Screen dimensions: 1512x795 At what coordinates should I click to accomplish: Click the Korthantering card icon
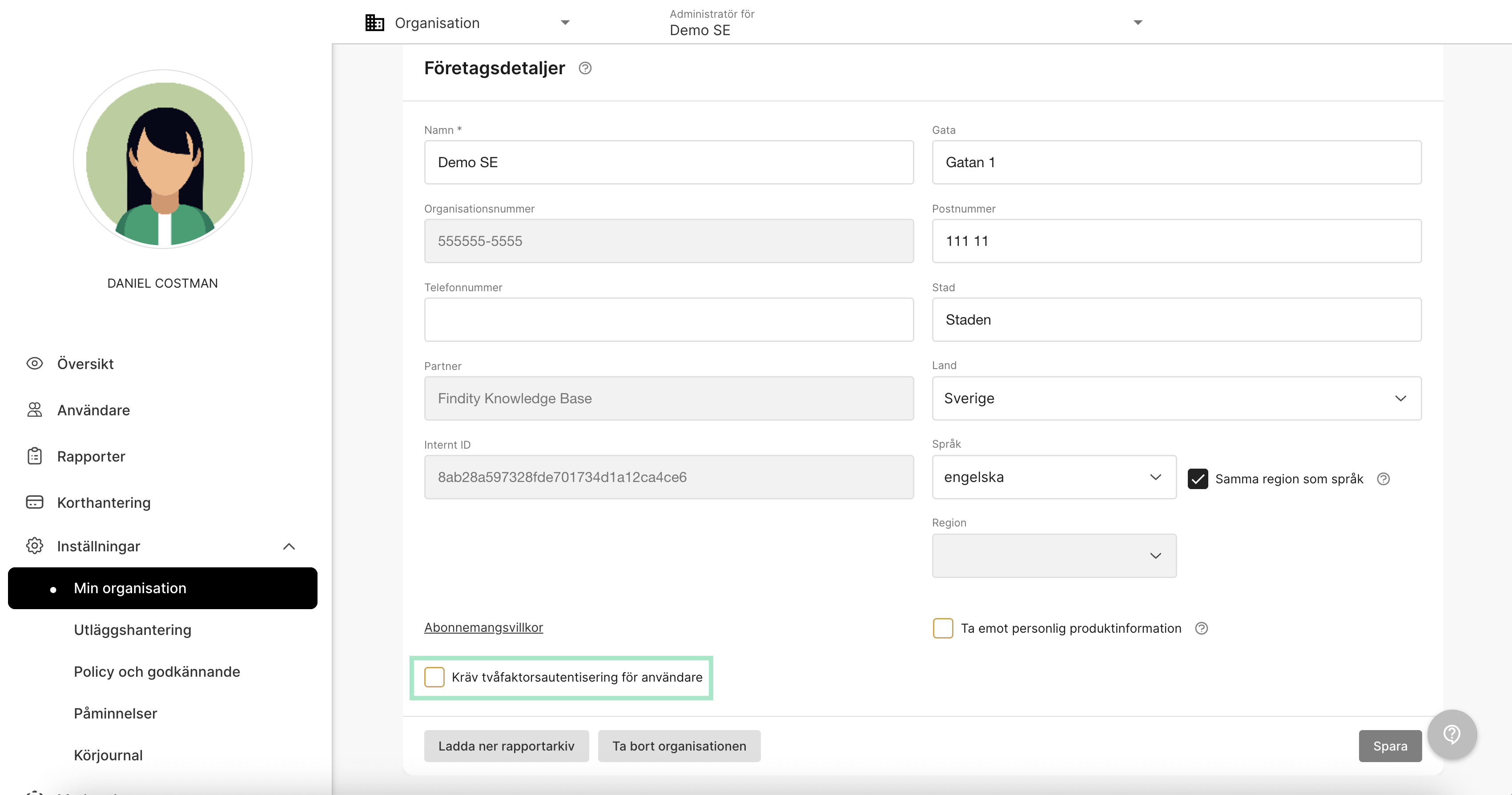point(35,502)
